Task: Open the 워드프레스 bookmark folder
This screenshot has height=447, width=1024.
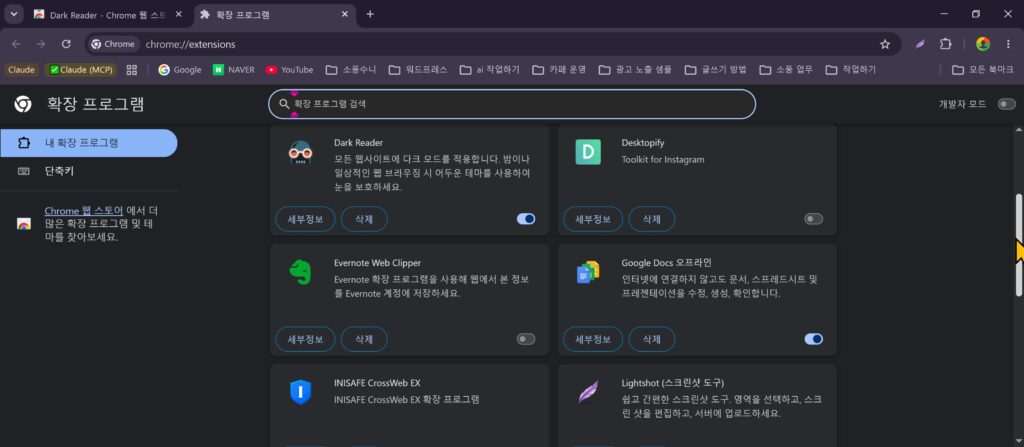Action: pyautogui.click(x=418, y=69)
